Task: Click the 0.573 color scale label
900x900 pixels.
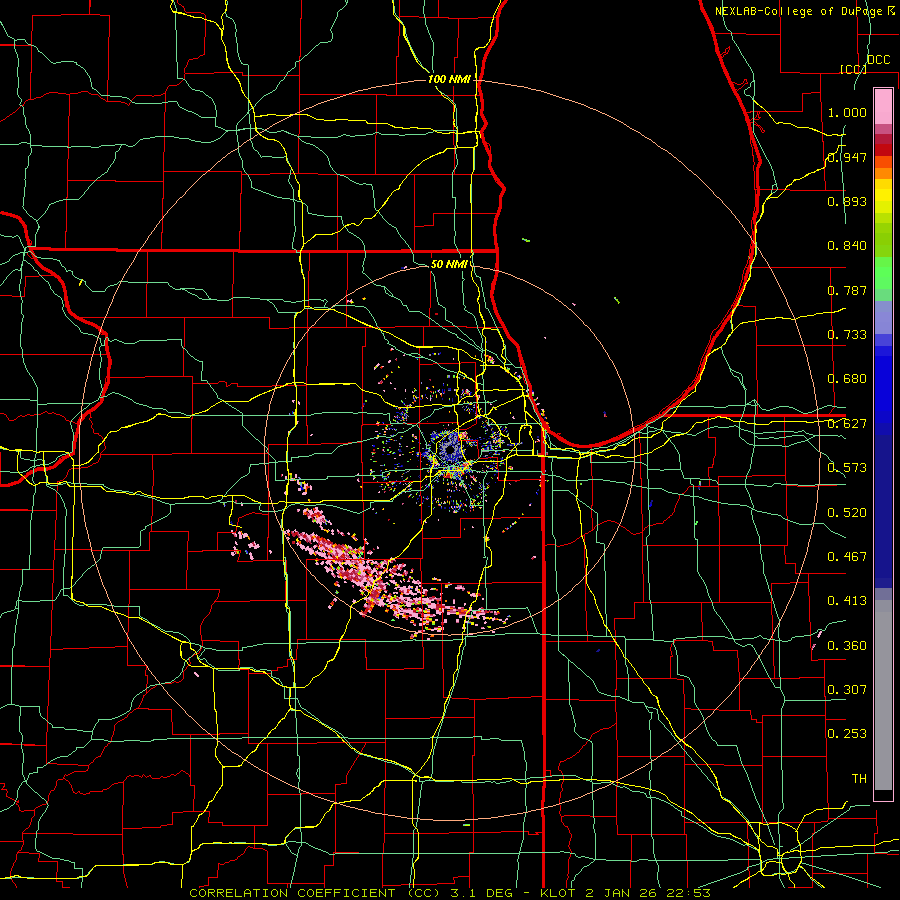Action: (x=847, y=468)
